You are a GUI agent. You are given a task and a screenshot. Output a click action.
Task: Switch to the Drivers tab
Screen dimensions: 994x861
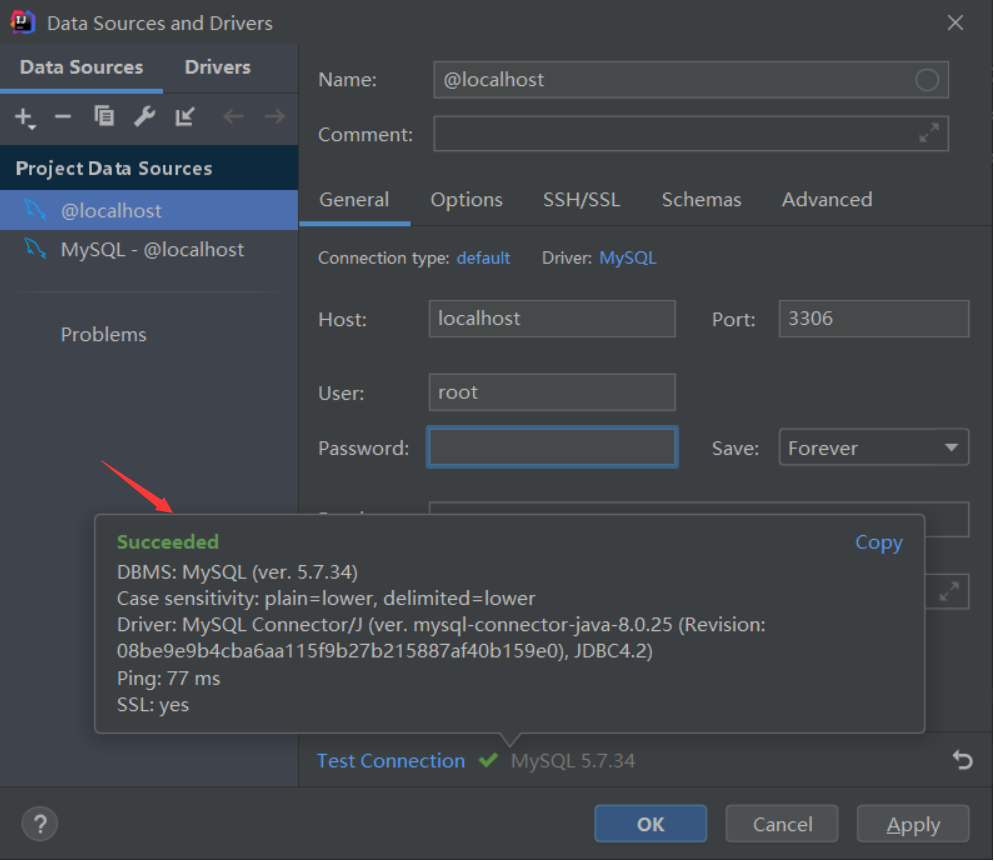[x=217, y=67]
